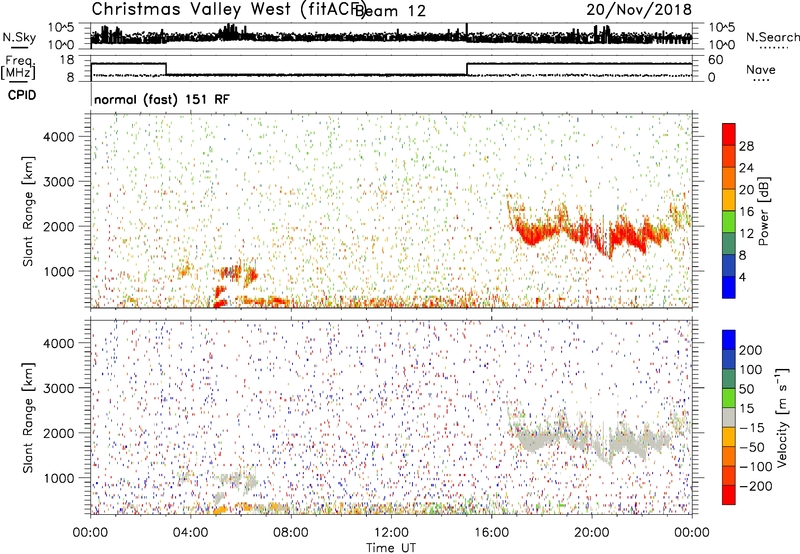Click the orange near-range velocity patch at 05:00 UT
The image size is (800, 554).
click(x=221, y=509)
